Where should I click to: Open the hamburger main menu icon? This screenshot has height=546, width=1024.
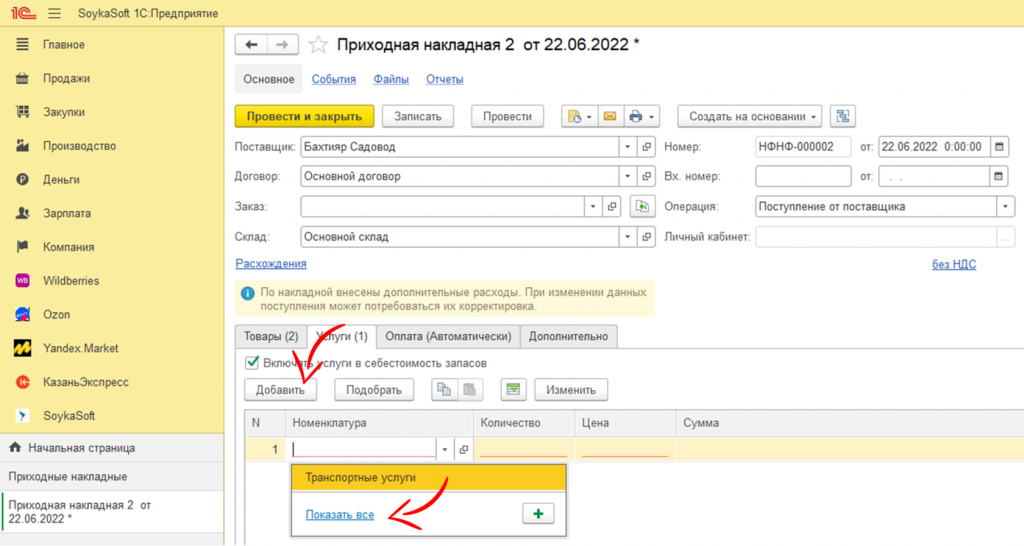(x=54, y=12)
